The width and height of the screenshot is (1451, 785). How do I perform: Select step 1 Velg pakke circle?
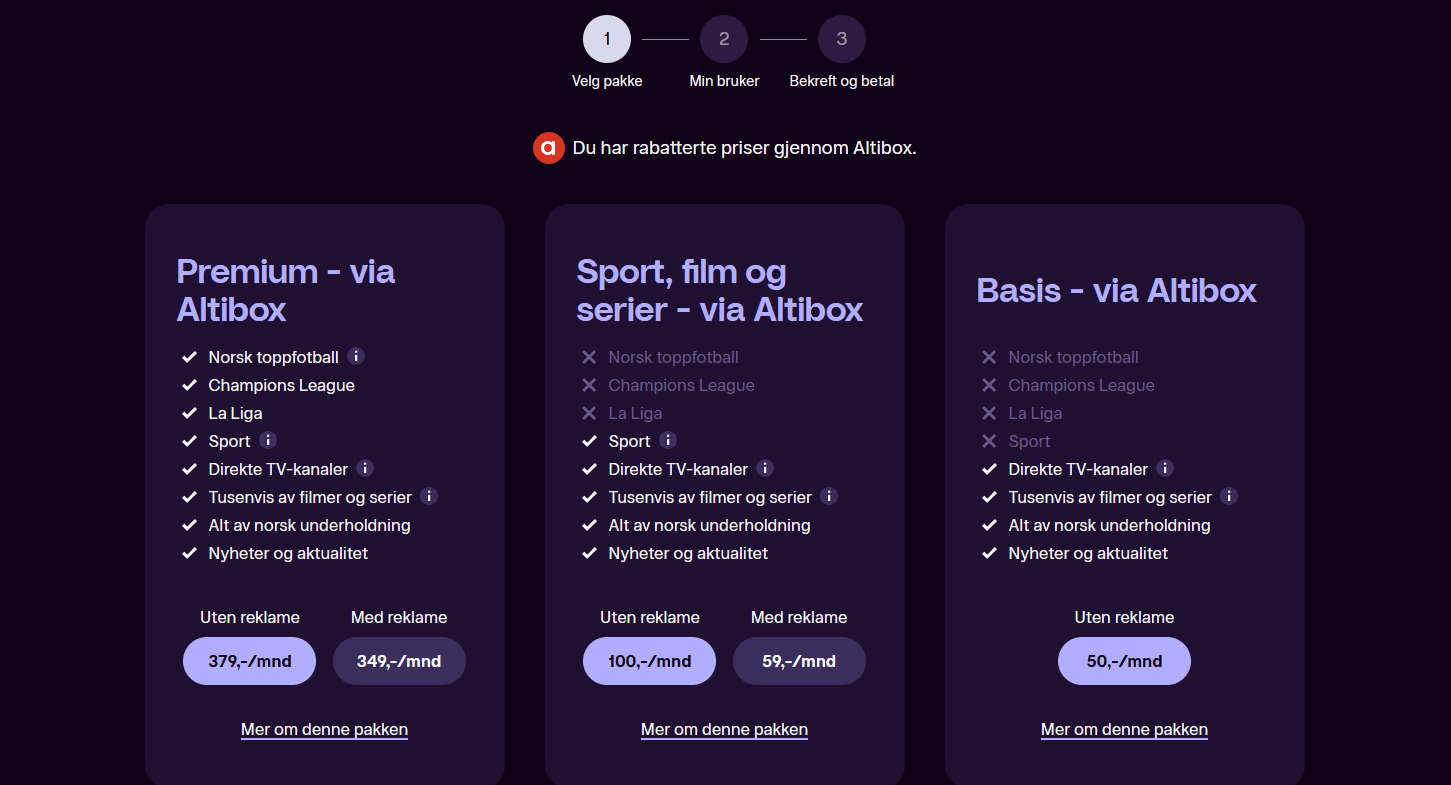[x=607, y=39]
